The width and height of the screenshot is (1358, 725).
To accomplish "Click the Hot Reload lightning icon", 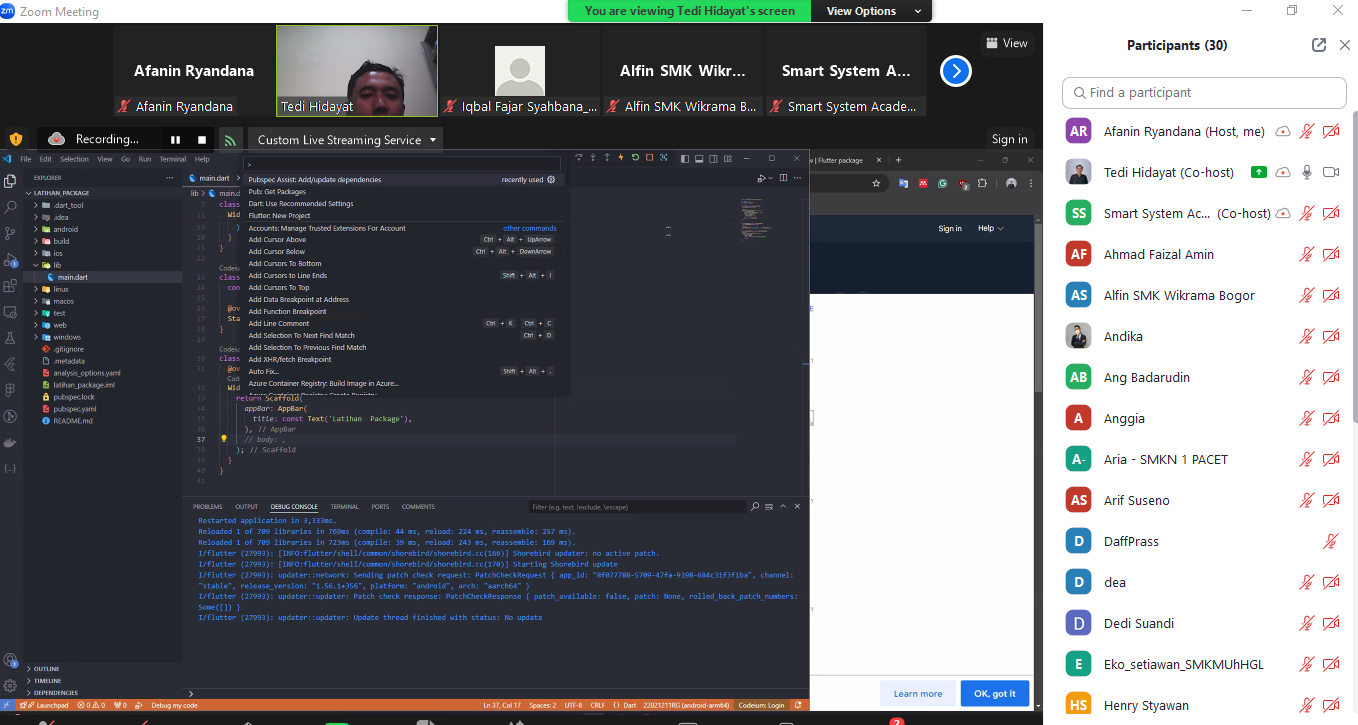I will pyautogui.click(x=621, y=157).
